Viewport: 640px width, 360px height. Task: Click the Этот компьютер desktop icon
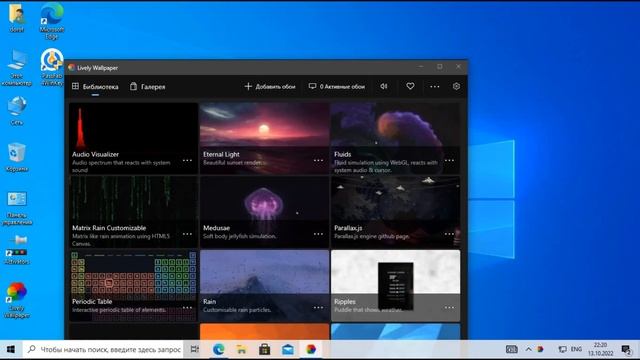[x=17, y=68]
